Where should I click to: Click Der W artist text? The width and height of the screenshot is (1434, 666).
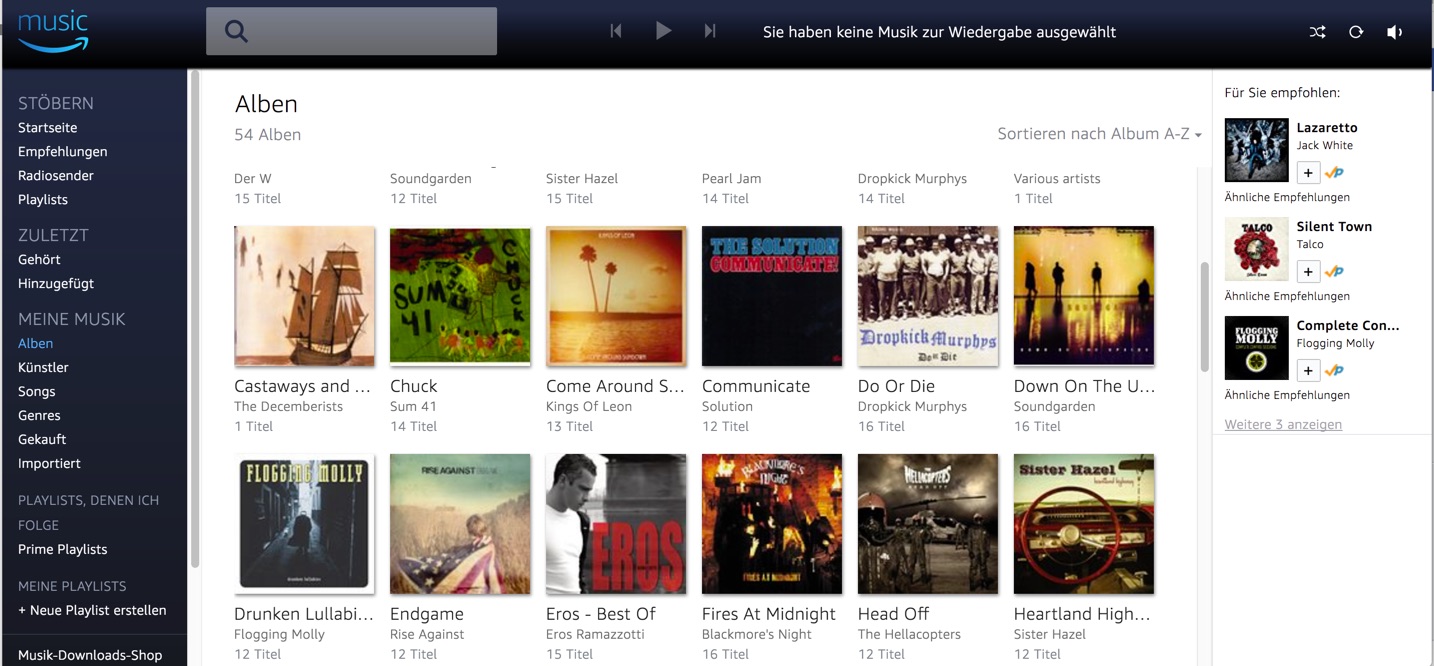(253, 179)
